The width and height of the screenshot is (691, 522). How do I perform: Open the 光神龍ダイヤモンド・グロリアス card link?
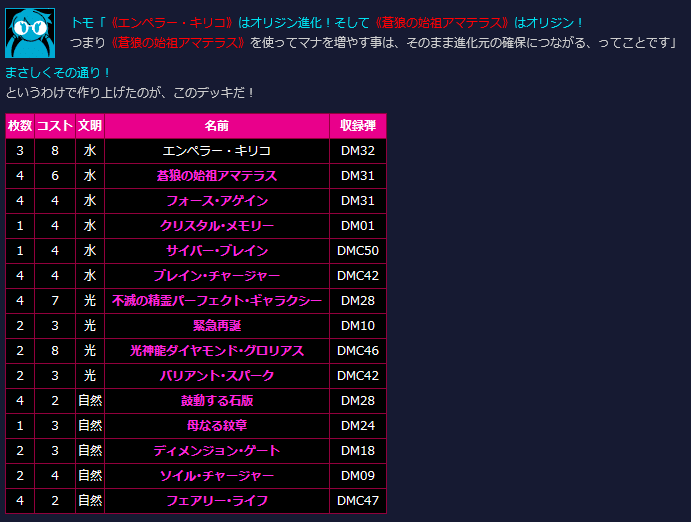pyautogui.click(x=217, y=351)
